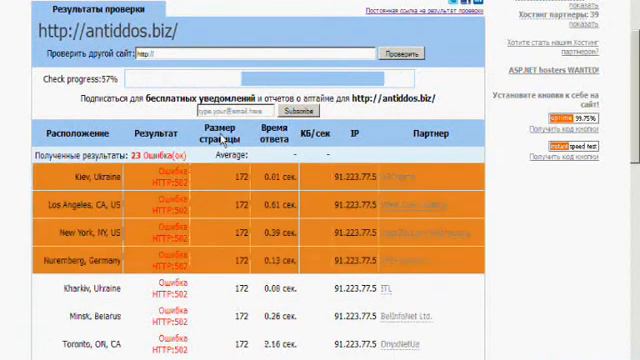The height and width of the screenshot is (360, 640).
Task: Open the 'ASP.NET hosters WANTED!' link
Action: pyautogui.click(x=553, y=70)
